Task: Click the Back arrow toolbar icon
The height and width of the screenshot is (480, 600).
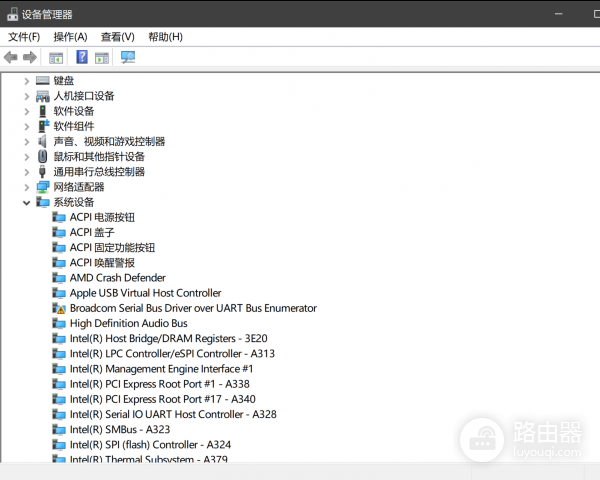Action: click(x=11, y=57)
